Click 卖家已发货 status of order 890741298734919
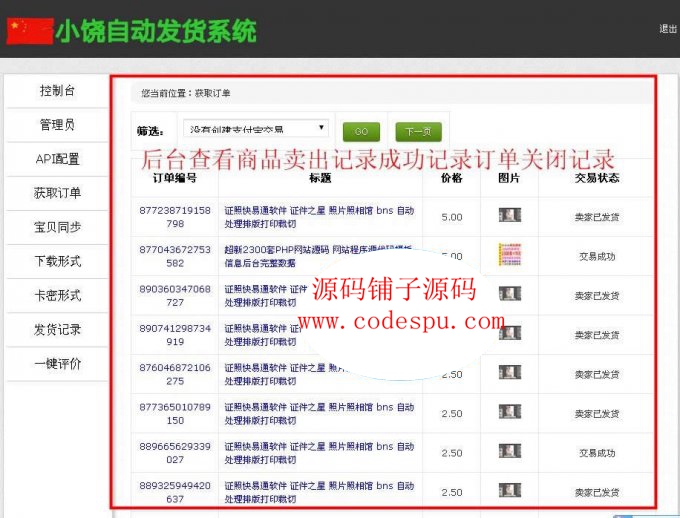 point(597,335)
